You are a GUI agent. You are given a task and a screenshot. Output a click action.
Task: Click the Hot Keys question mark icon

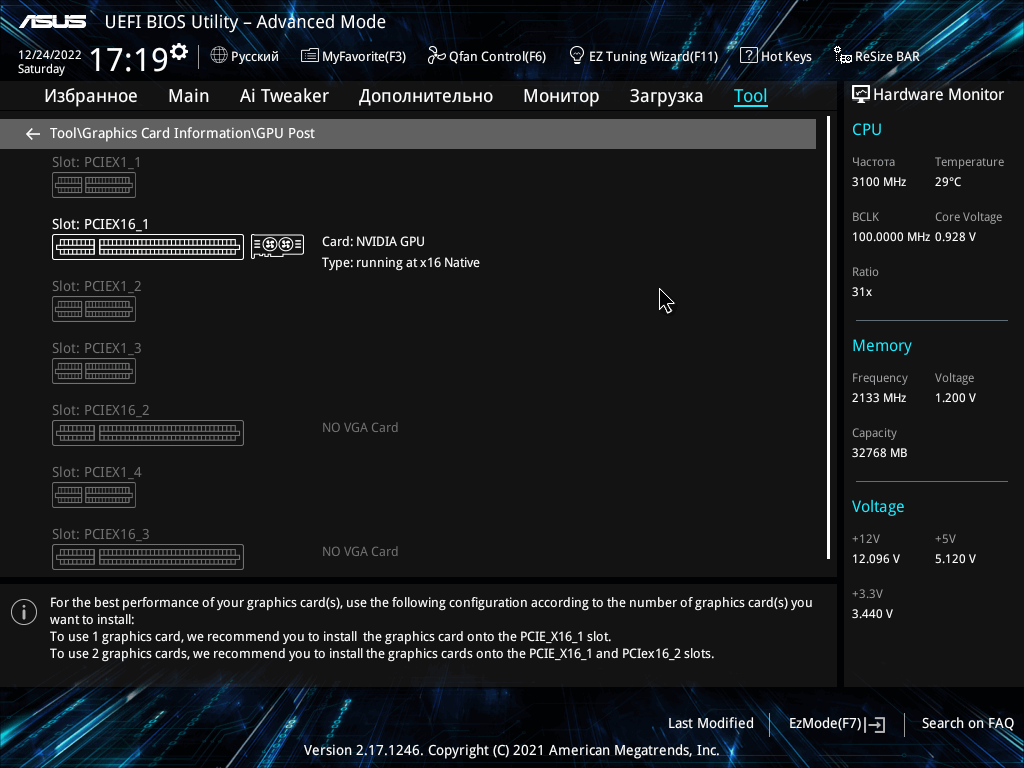748,56
